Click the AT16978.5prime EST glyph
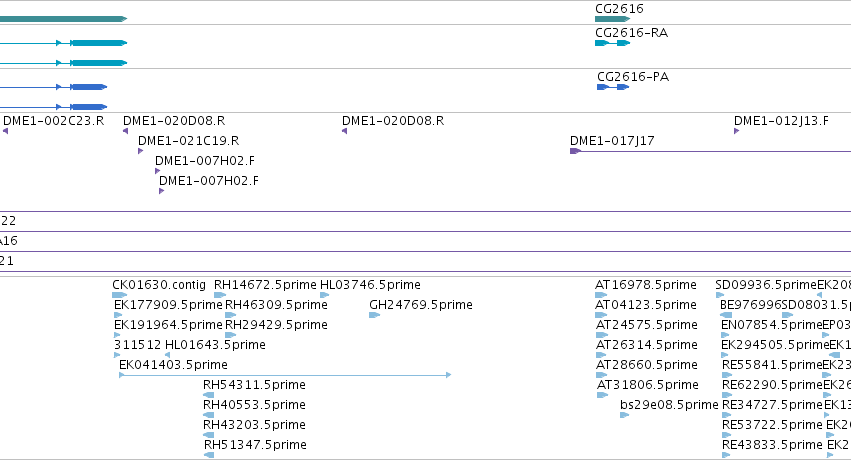The width and height of the screenshot is (851, 460). [x=601, y=295]
